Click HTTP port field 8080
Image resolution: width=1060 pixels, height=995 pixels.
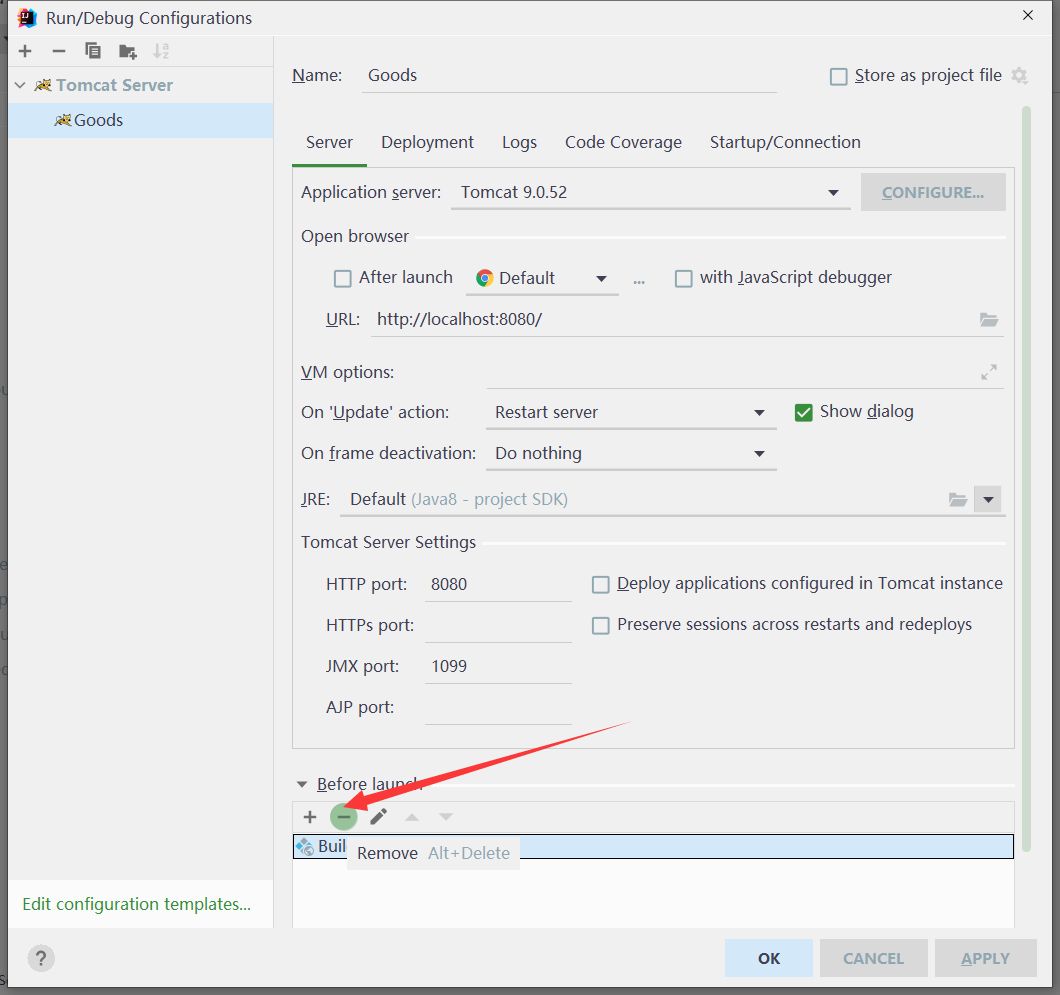point(498,585)
